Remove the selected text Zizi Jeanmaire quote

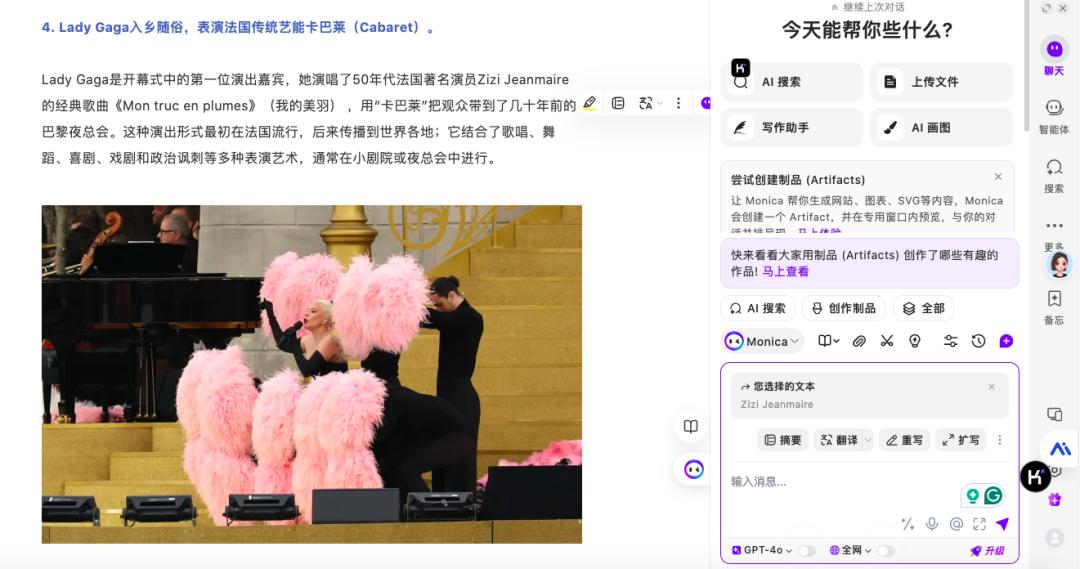coord(992,387)
